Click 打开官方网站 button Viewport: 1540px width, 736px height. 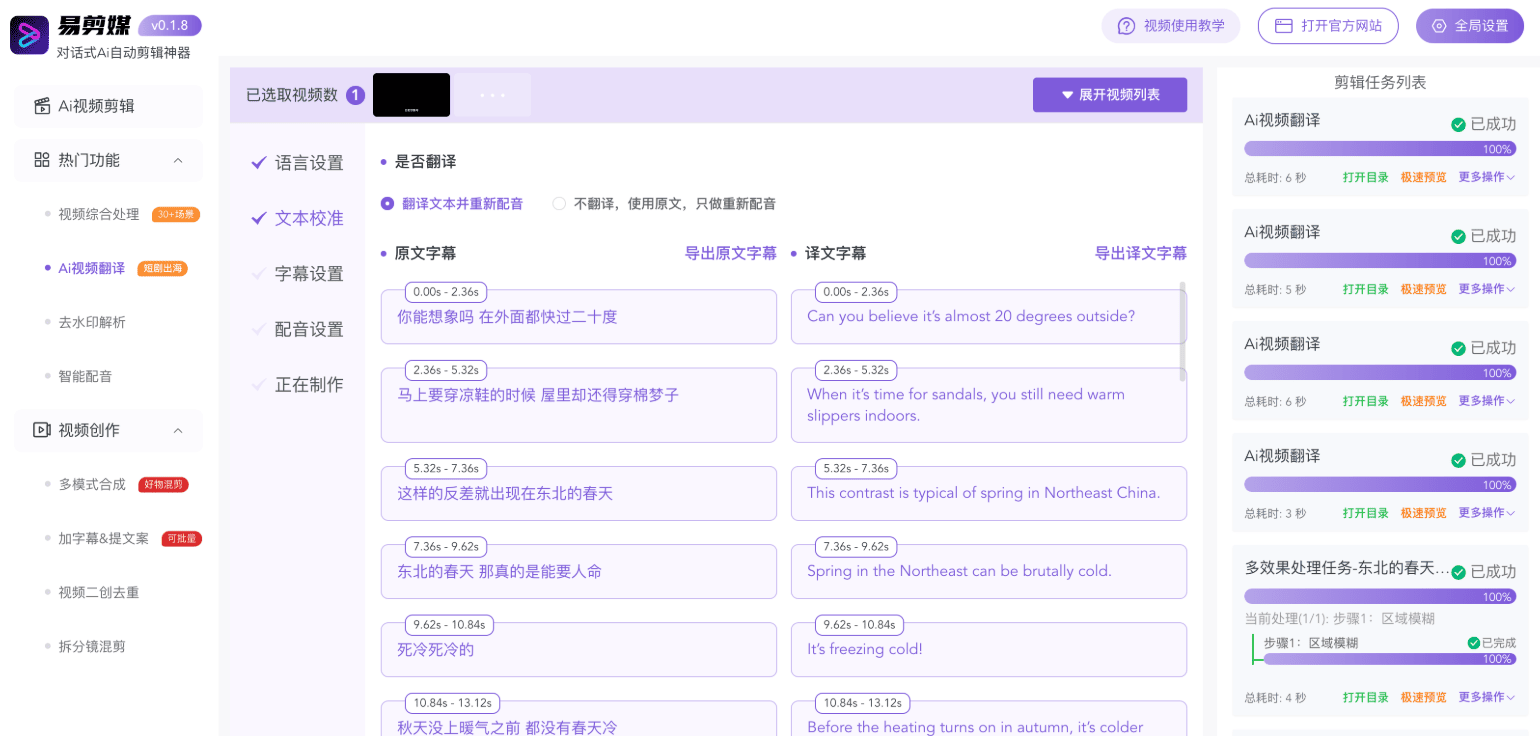point(1327,26)
